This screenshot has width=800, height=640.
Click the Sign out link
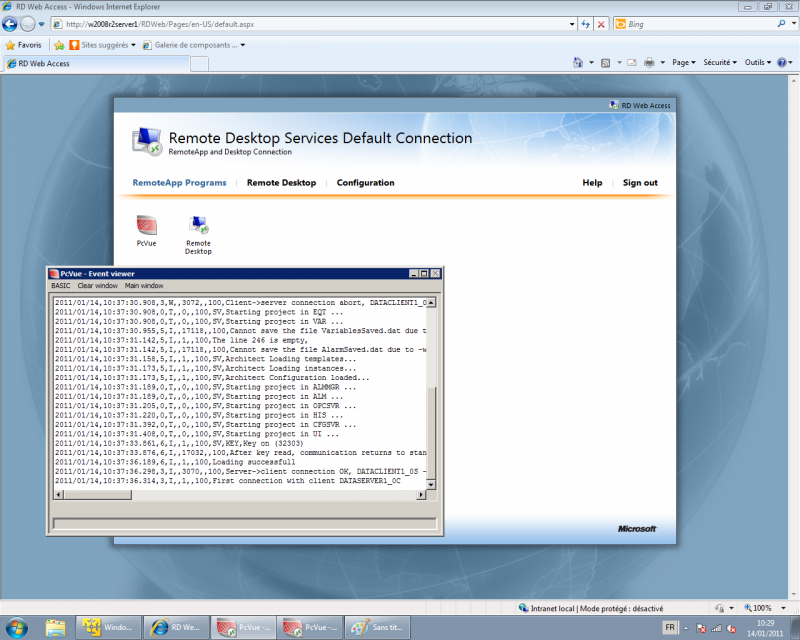(640, 183)
